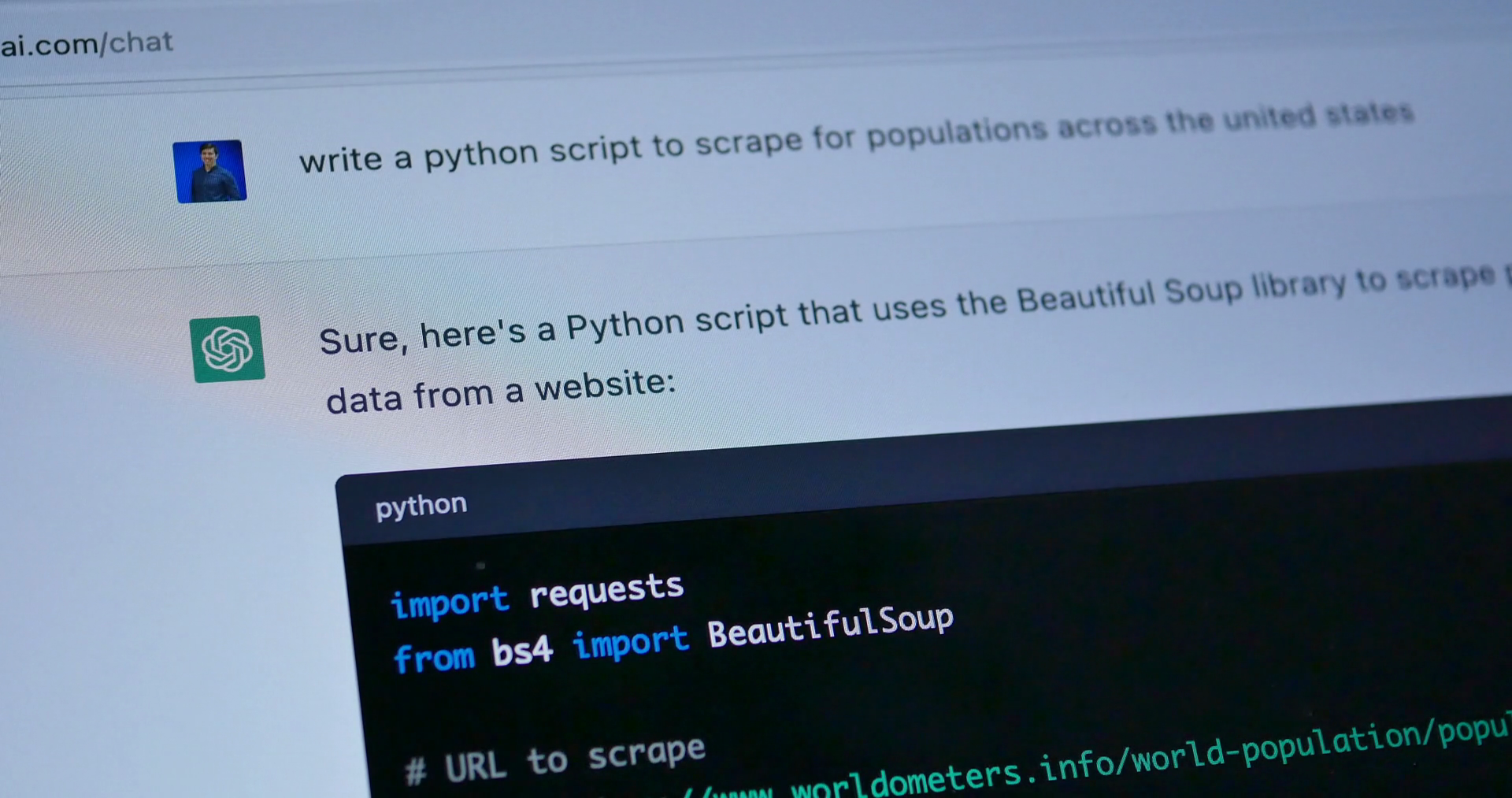
Task: Click the user profile avatar picture
Action: tap(209, 172)
